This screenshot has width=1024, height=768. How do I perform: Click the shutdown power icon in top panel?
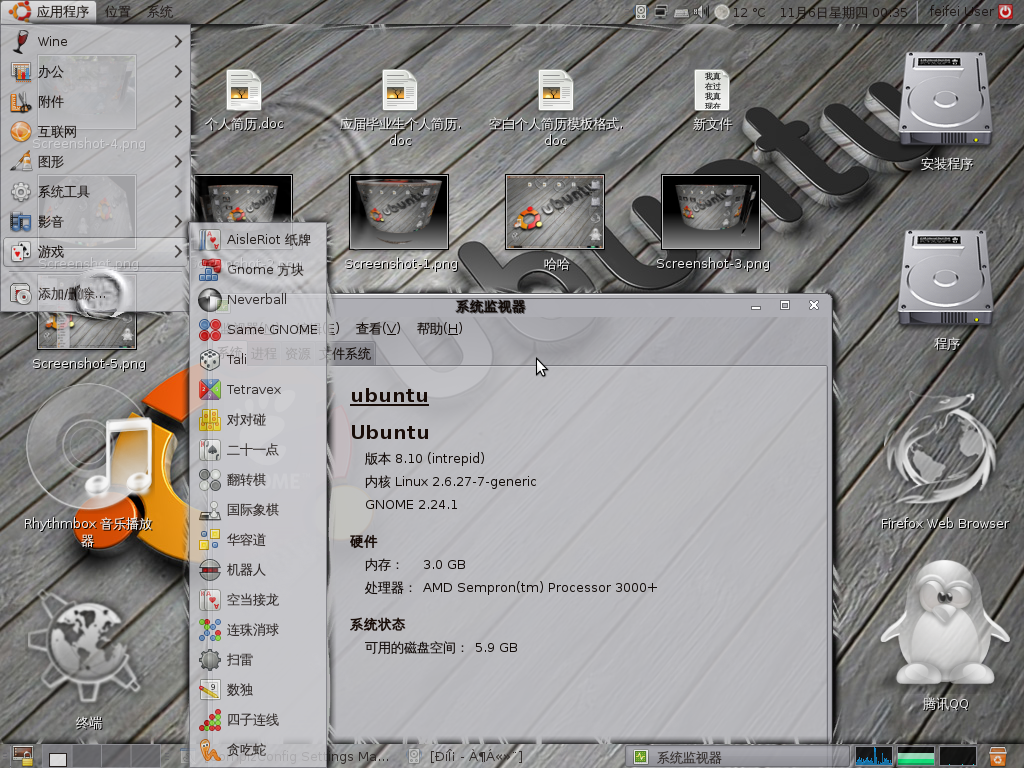(x=1006, y=11)
